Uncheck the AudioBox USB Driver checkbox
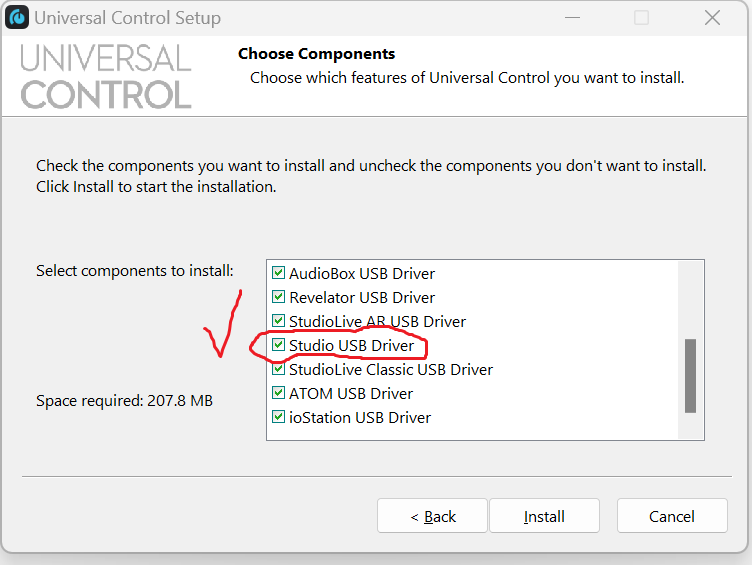Viewport: 752px width, 565px height. pos(279,273)
